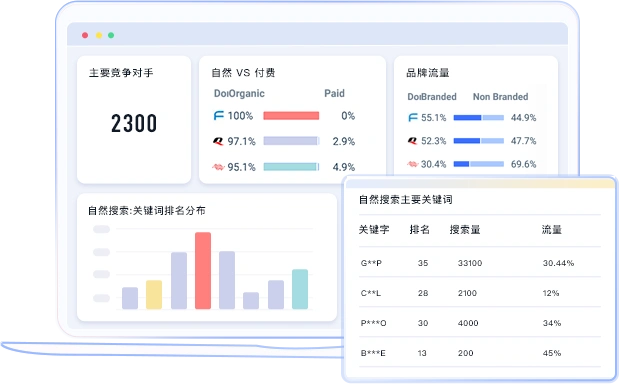Click rank 30 in P***O row

pos(423,323)
